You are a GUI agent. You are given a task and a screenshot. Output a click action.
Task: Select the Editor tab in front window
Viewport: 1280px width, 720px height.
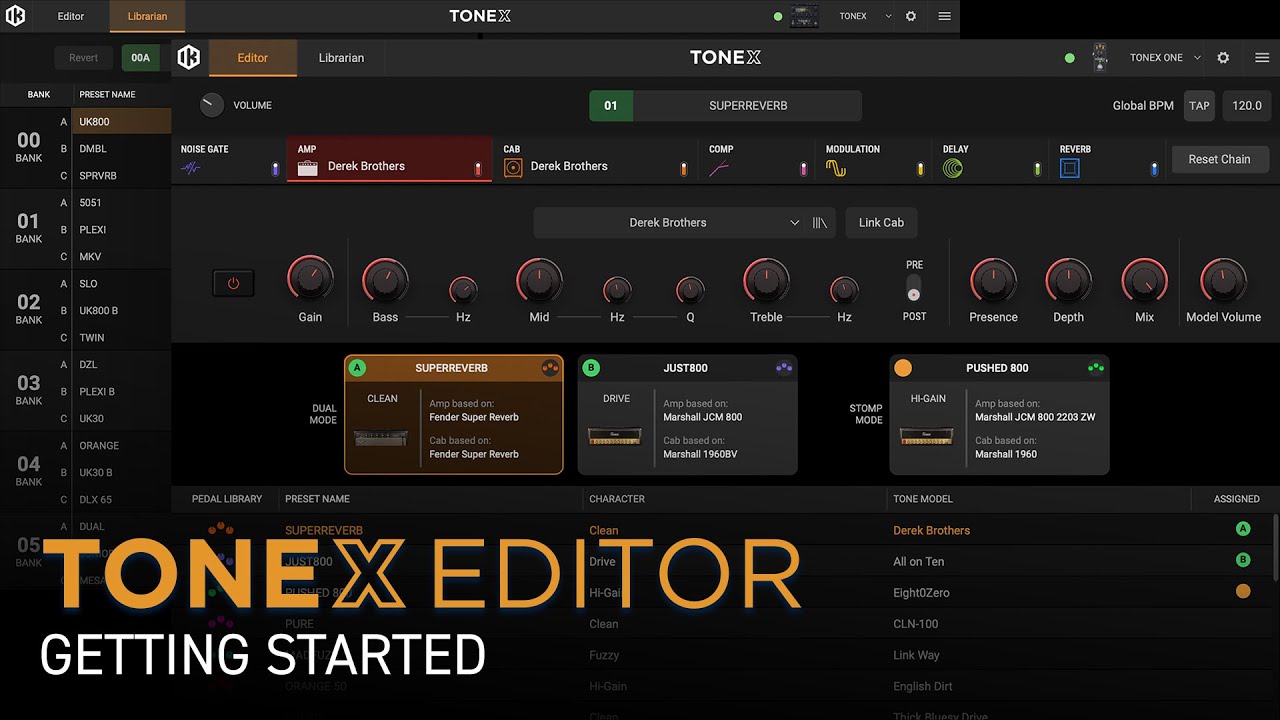[x=252, y=58]
